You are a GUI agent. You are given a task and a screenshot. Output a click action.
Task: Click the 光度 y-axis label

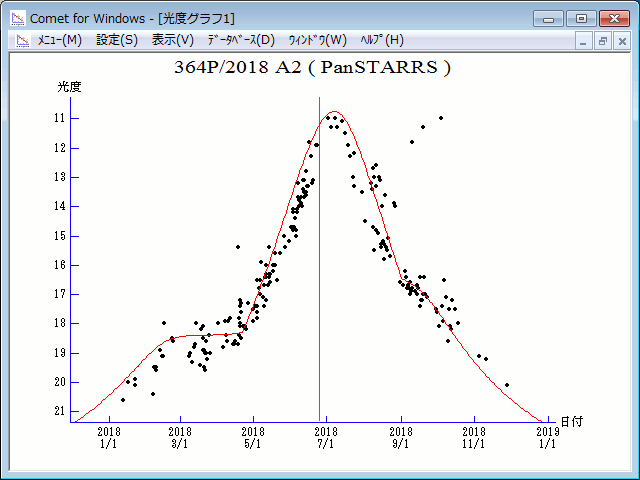[69, 87]
